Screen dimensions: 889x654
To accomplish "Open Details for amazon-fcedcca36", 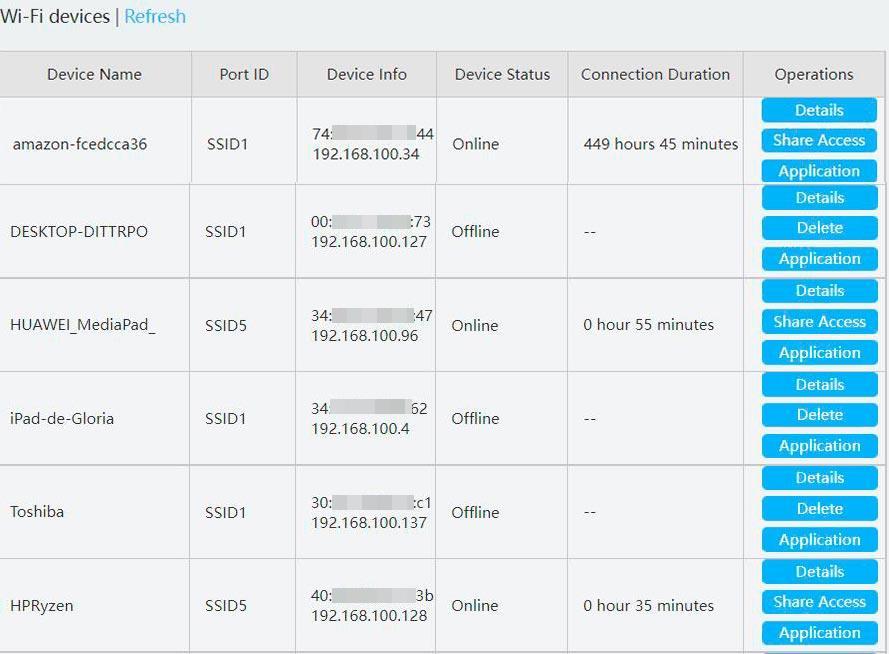I will [819, 110].
